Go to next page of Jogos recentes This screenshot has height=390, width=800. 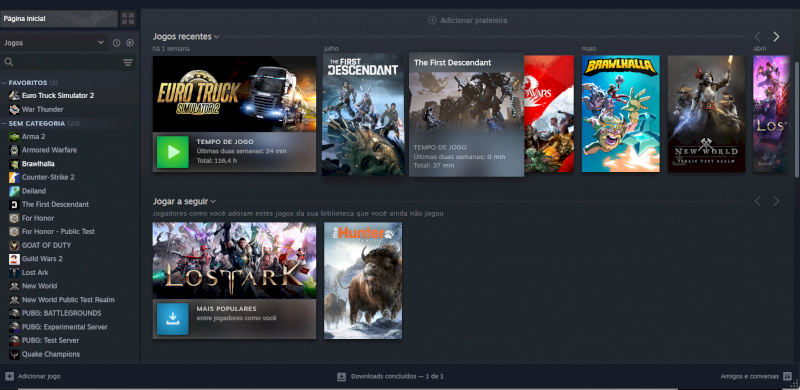(776, 37)
